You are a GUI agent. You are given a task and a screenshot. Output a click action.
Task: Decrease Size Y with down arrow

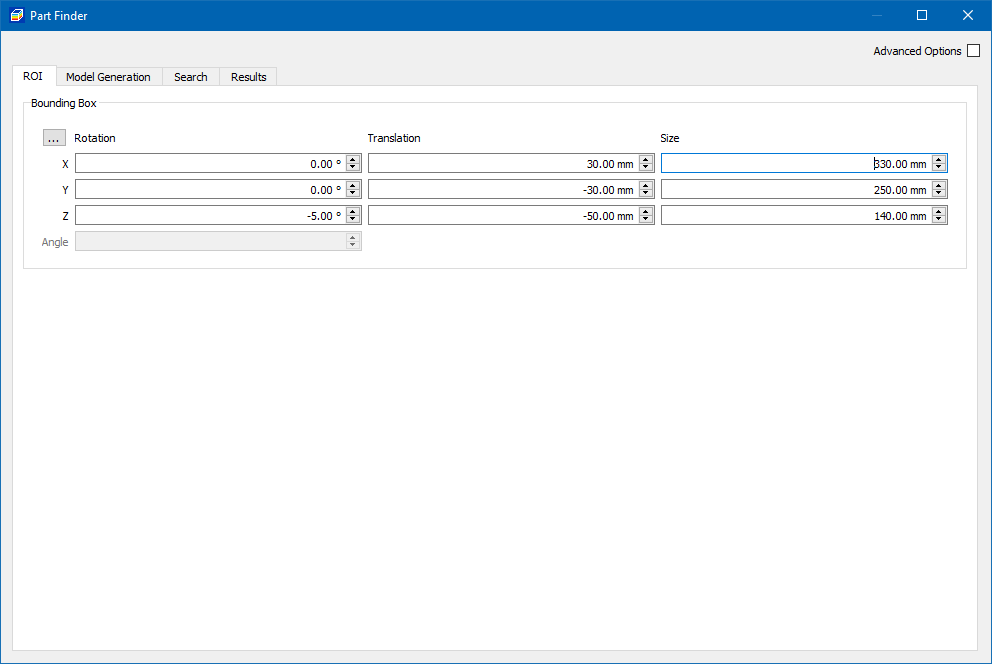click(x=939, y=194)
